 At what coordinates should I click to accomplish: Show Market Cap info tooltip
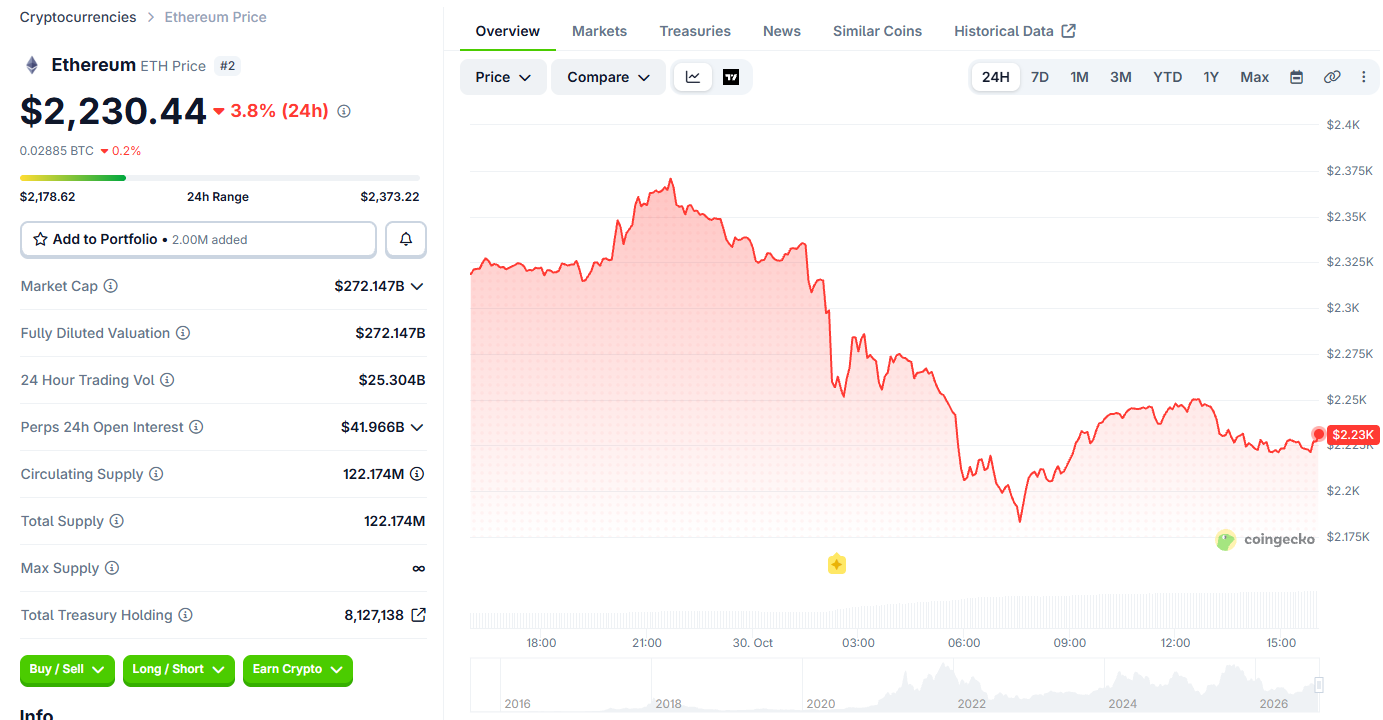click(x=111, y=286)
